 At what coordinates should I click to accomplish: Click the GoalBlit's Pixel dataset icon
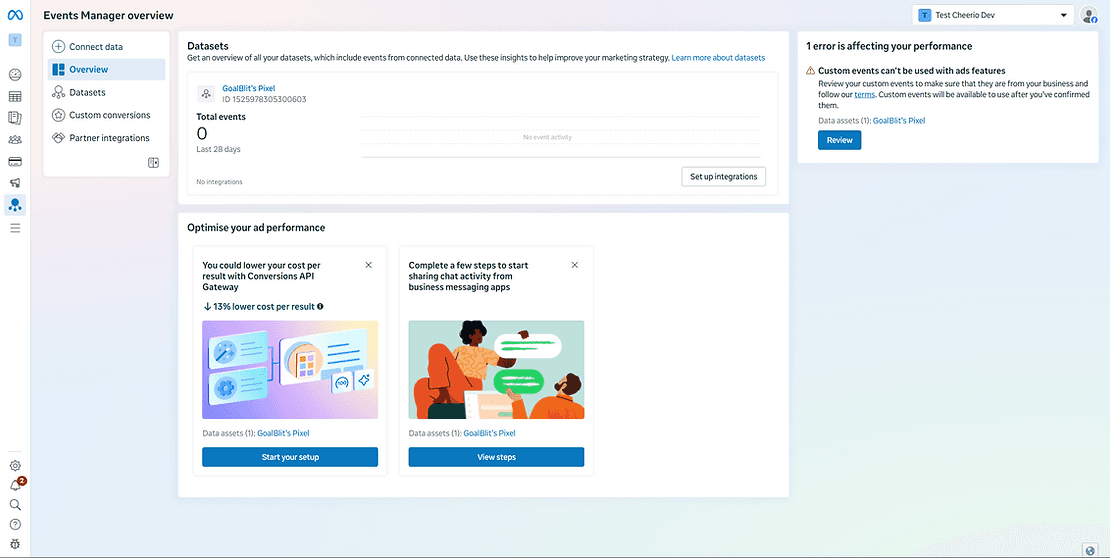tap(206, 93)
